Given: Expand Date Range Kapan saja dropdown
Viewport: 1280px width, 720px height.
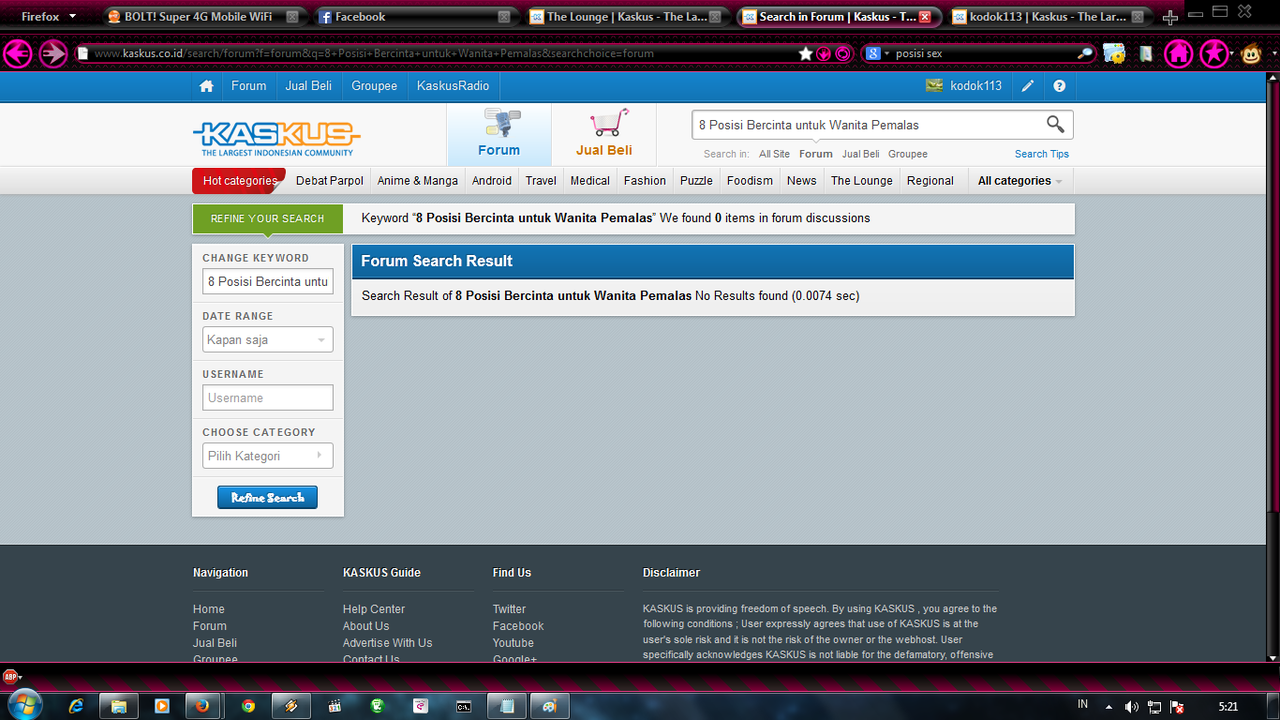Looking at the screenshot, I should [267, 340].
